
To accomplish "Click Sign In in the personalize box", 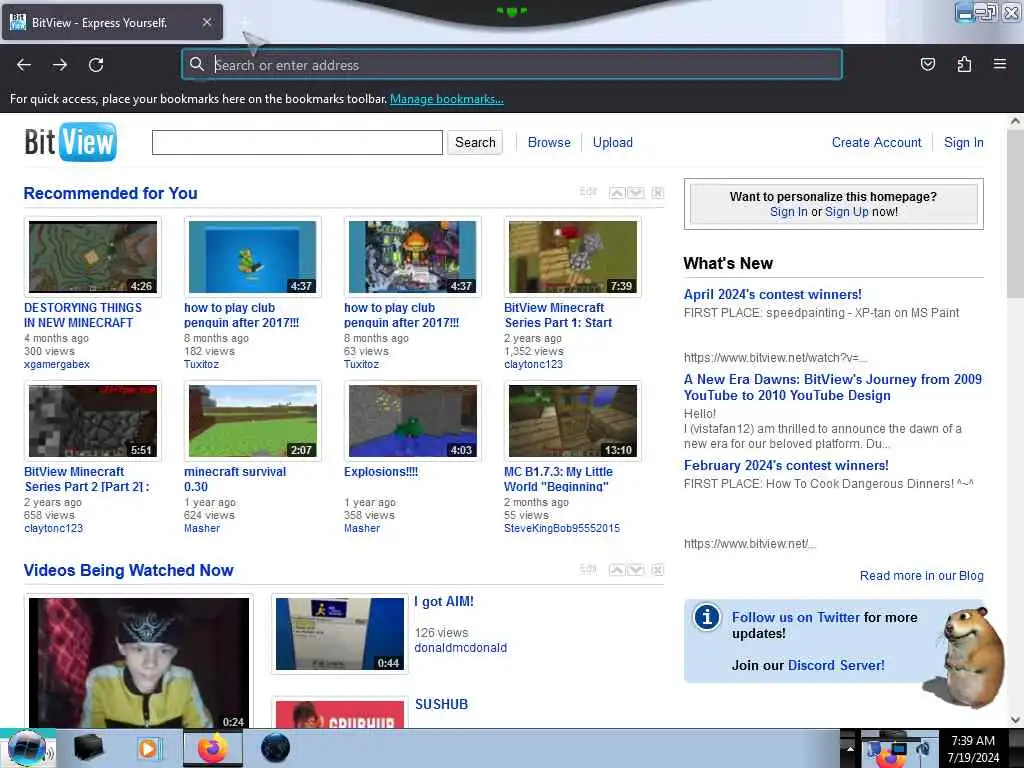I will click(x=788, y=212).
